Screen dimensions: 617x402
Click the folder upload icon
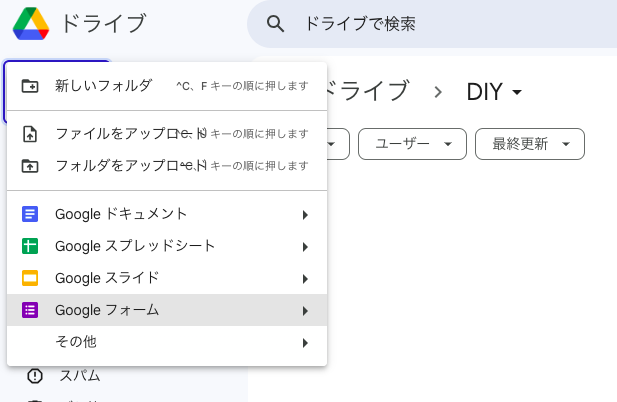pyautogui.click(x=30, y=166)
